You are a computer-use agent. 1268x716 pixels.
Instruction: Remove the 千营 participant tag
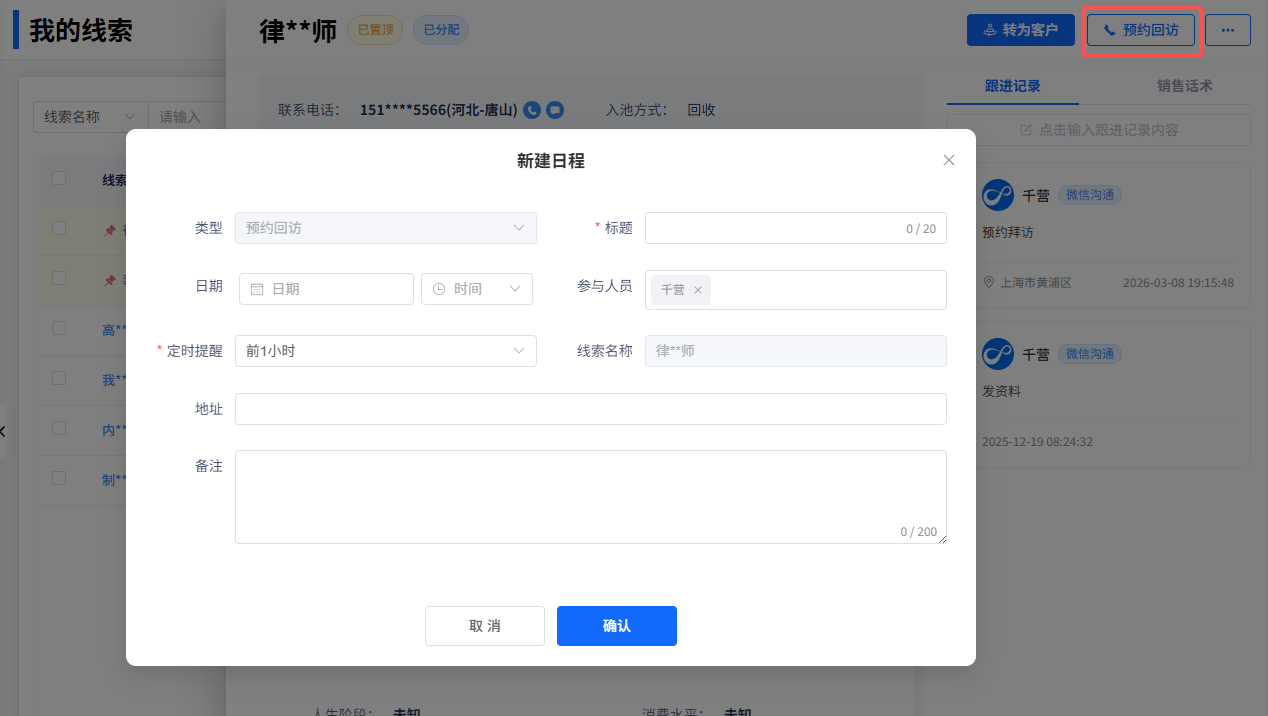click(698, 290)
